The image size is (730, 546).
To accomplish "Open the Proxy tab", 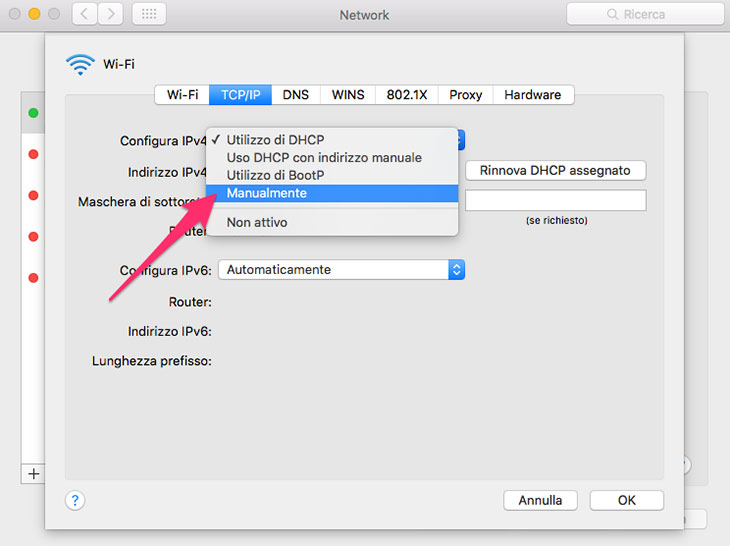I will click(x=466, y=95).
